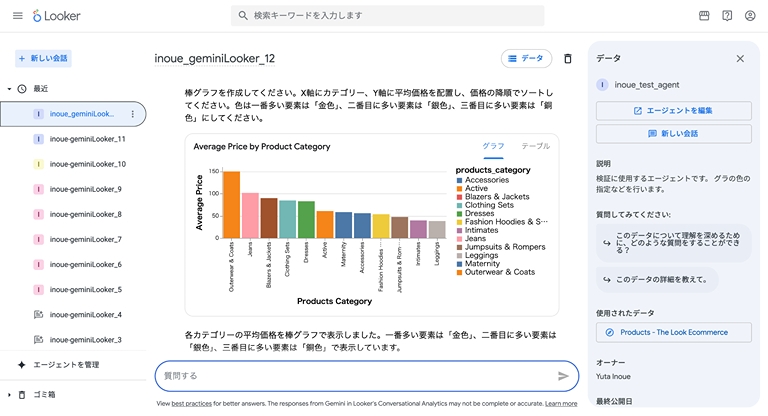
Task: Open the main hamburger menu
Action: pyautogui.click(x=18, y=16)
